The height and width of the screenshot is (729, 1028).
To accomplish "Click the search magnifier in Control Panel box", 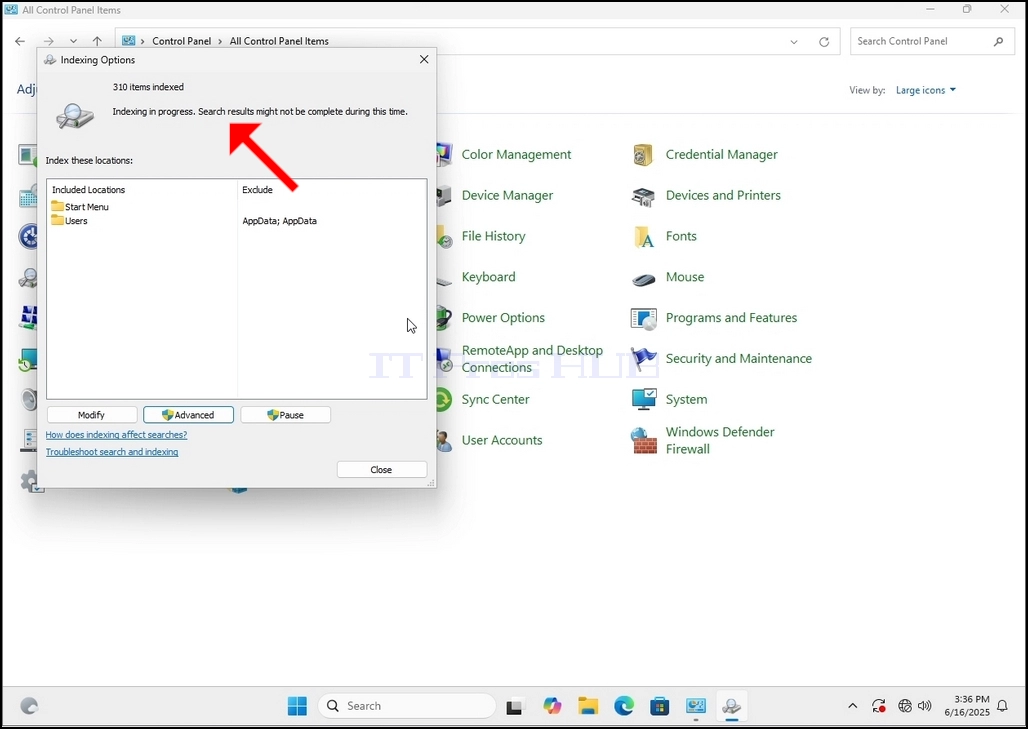I will click(x=998, y=41).
